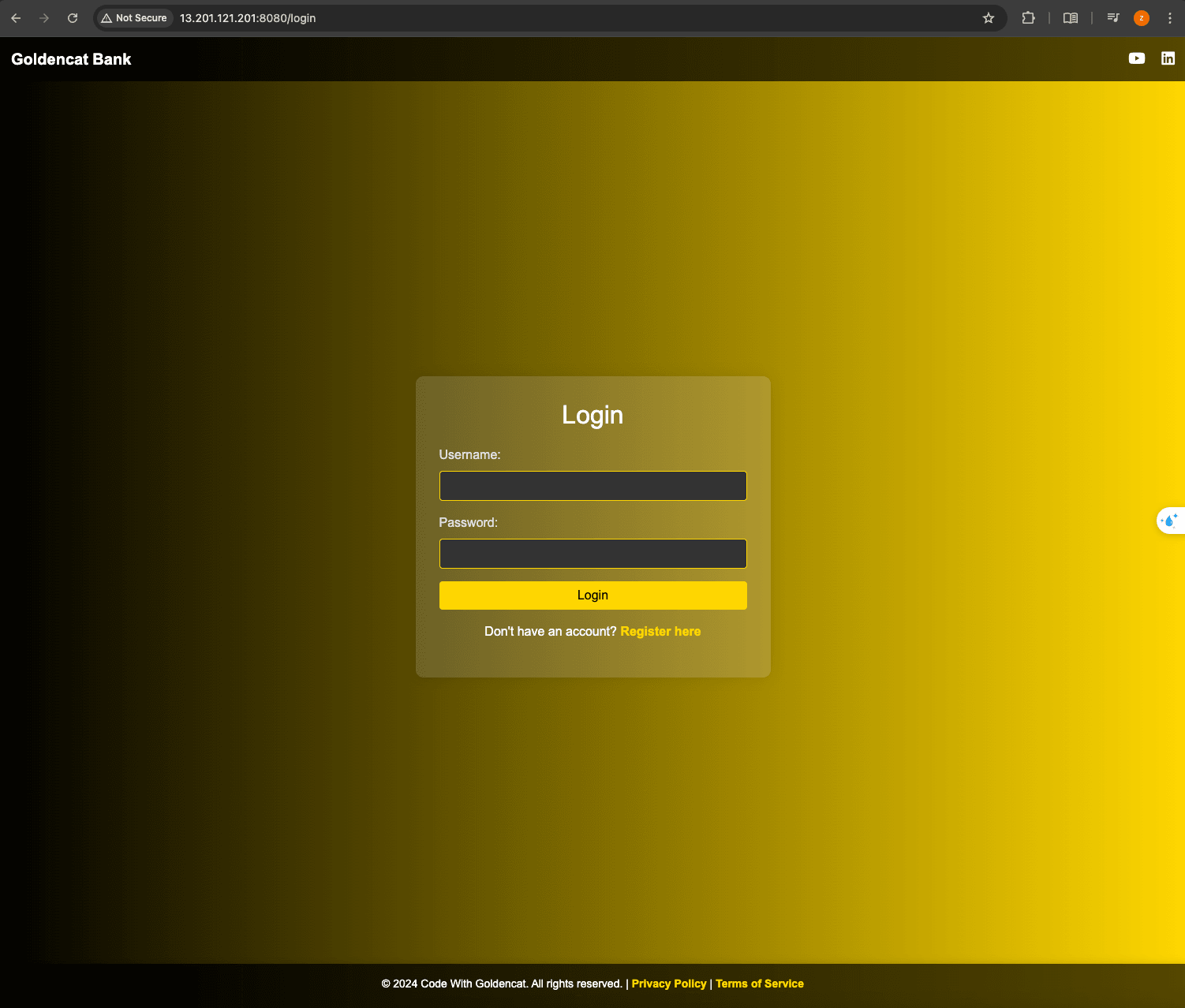Viewport: 1185px width, 1008px height.
Task: Focus the Username input field
Action: click(592, 486)
